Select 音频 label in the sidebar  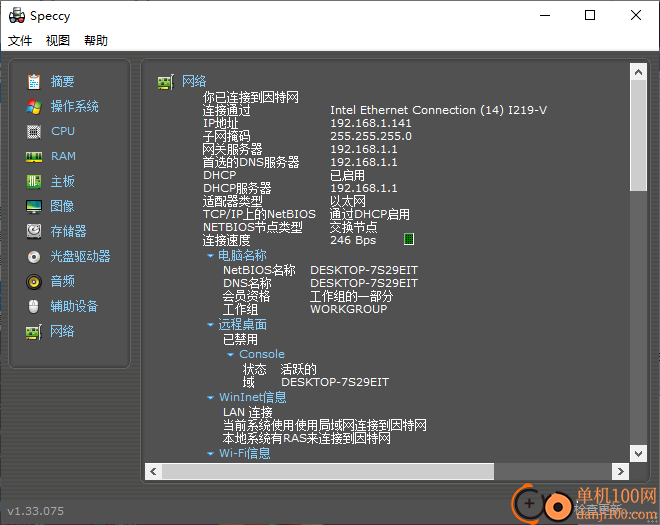tap(62, 281)
